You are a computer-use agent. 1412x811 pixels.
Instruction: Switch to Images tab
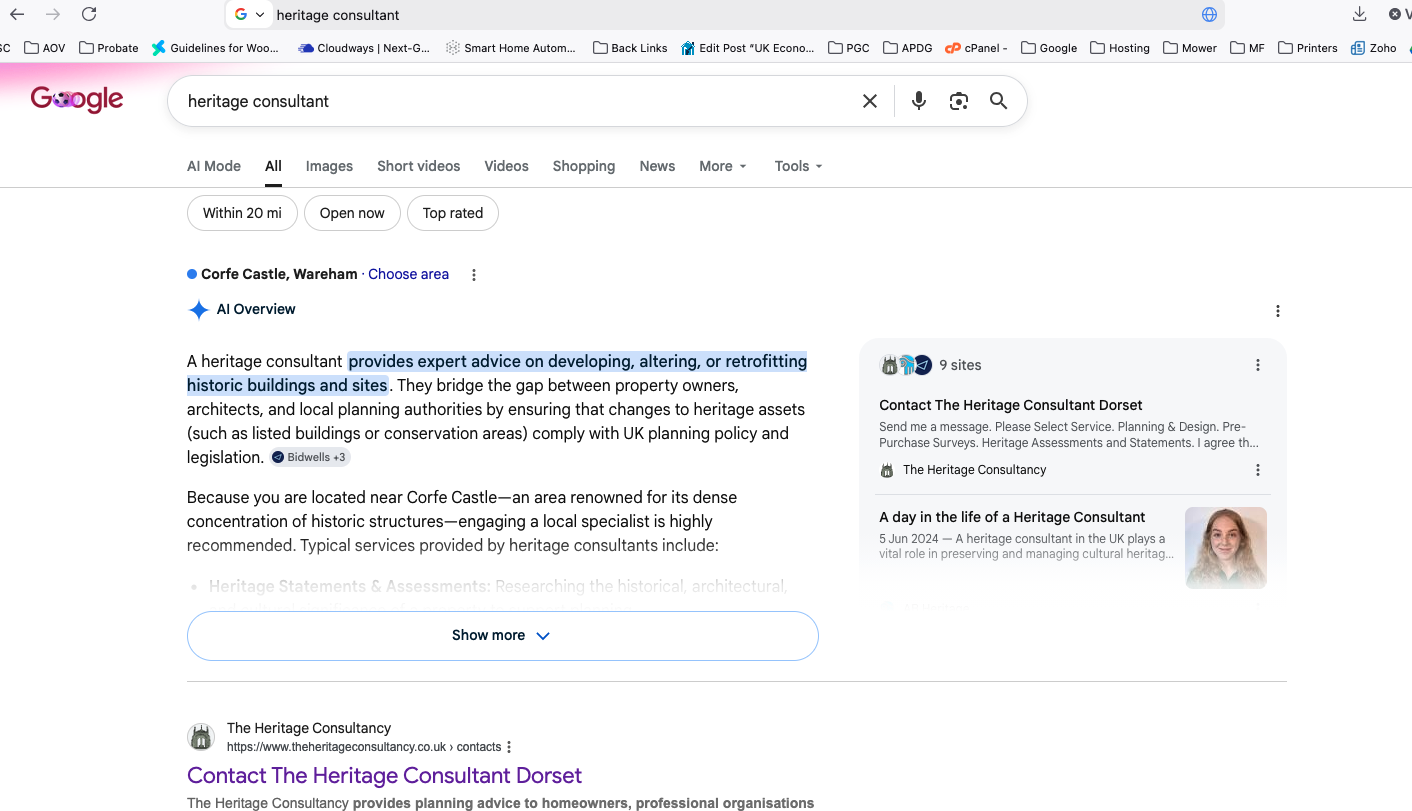coord(329,166)
